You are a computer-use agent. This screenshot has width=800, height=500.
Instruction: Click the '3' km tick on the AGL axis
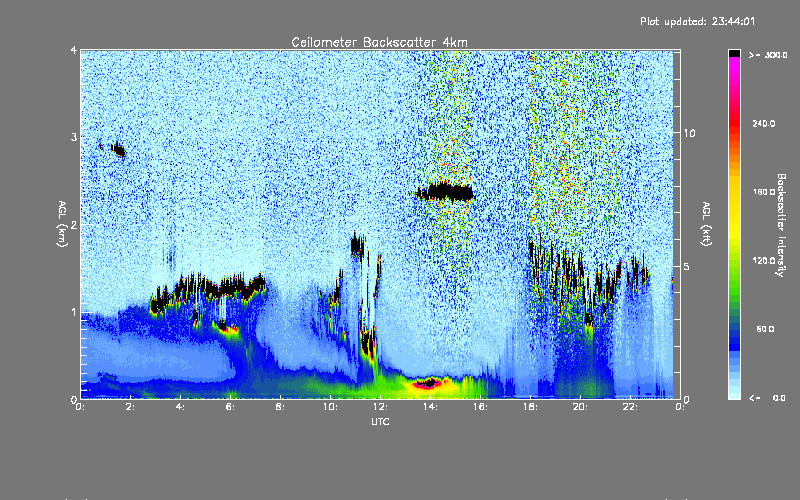tap(74, 137)
